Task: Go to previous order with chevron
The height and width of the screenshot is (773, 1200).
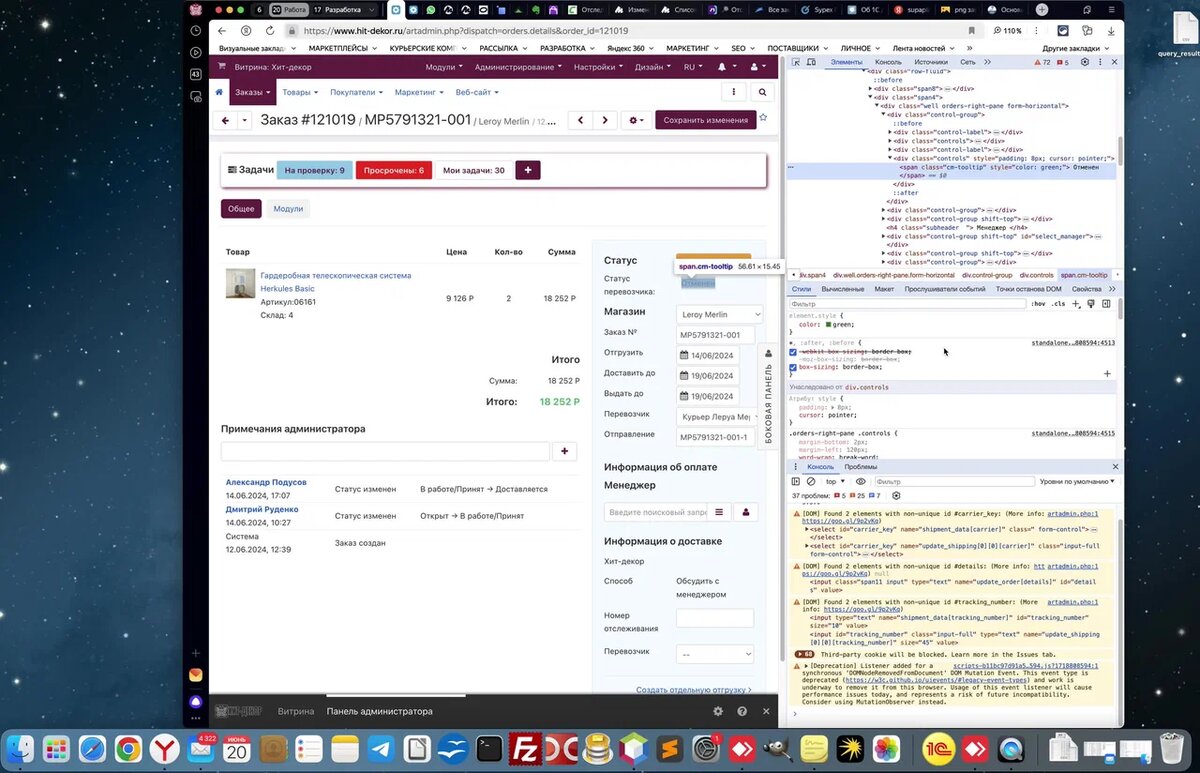Action: (x=580, y=120)
